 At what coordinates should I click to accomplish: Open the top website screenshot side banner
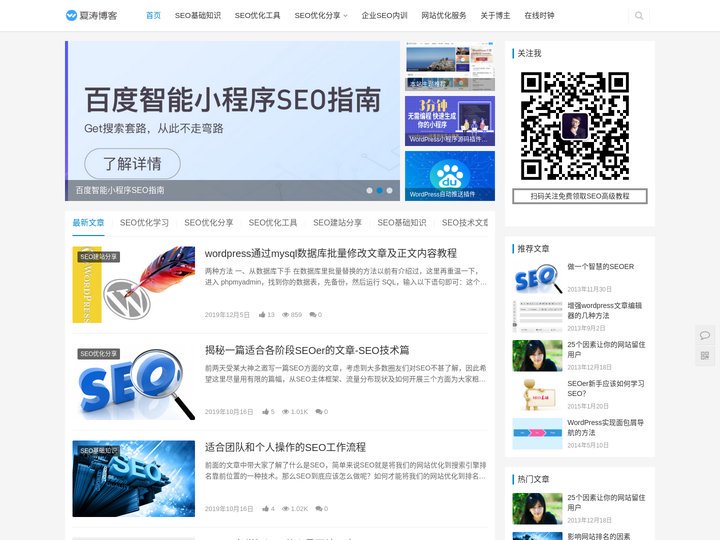[450, 66]
